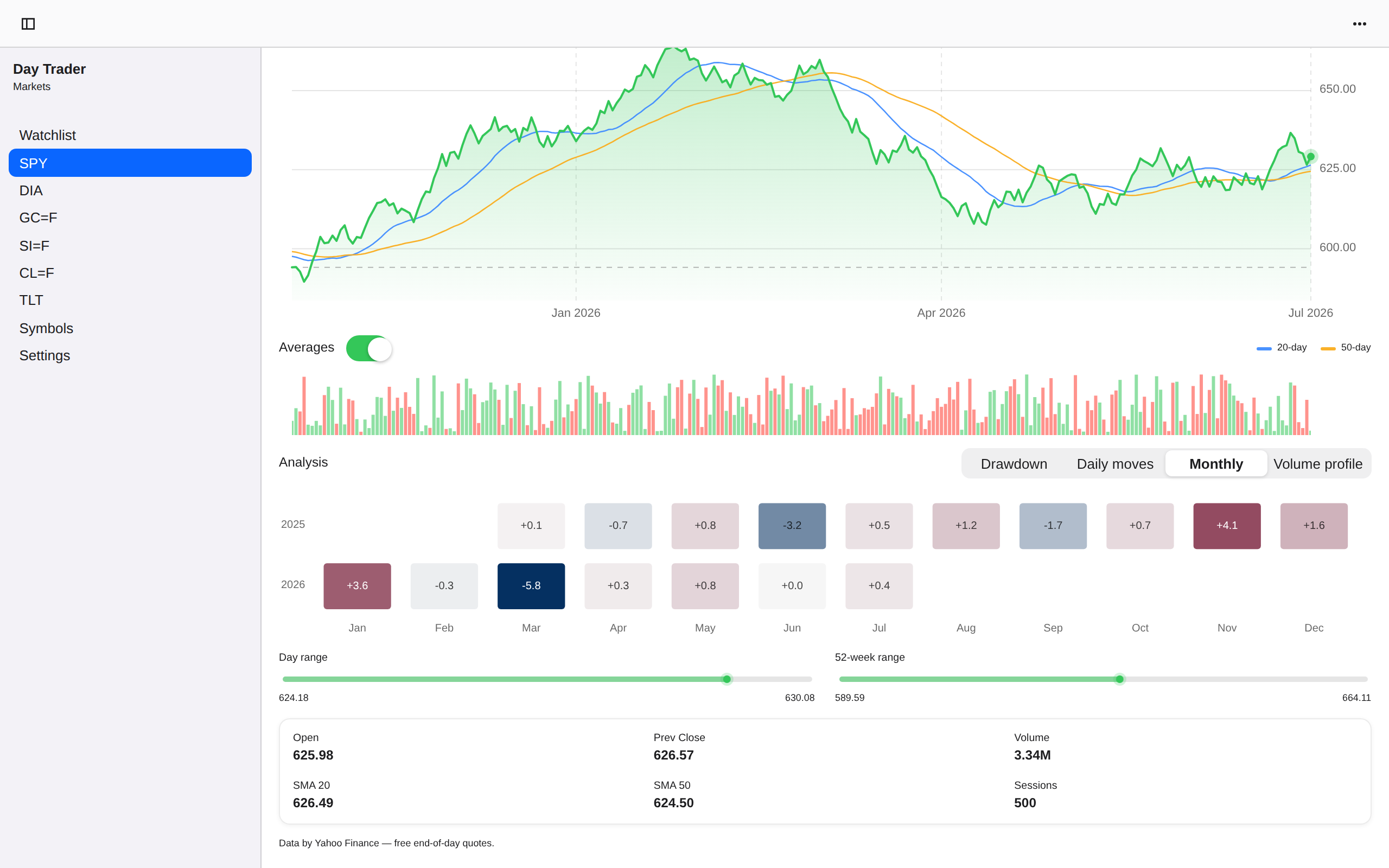
Task: Click the latest price dot on chart
Action: click(1310, 156)
